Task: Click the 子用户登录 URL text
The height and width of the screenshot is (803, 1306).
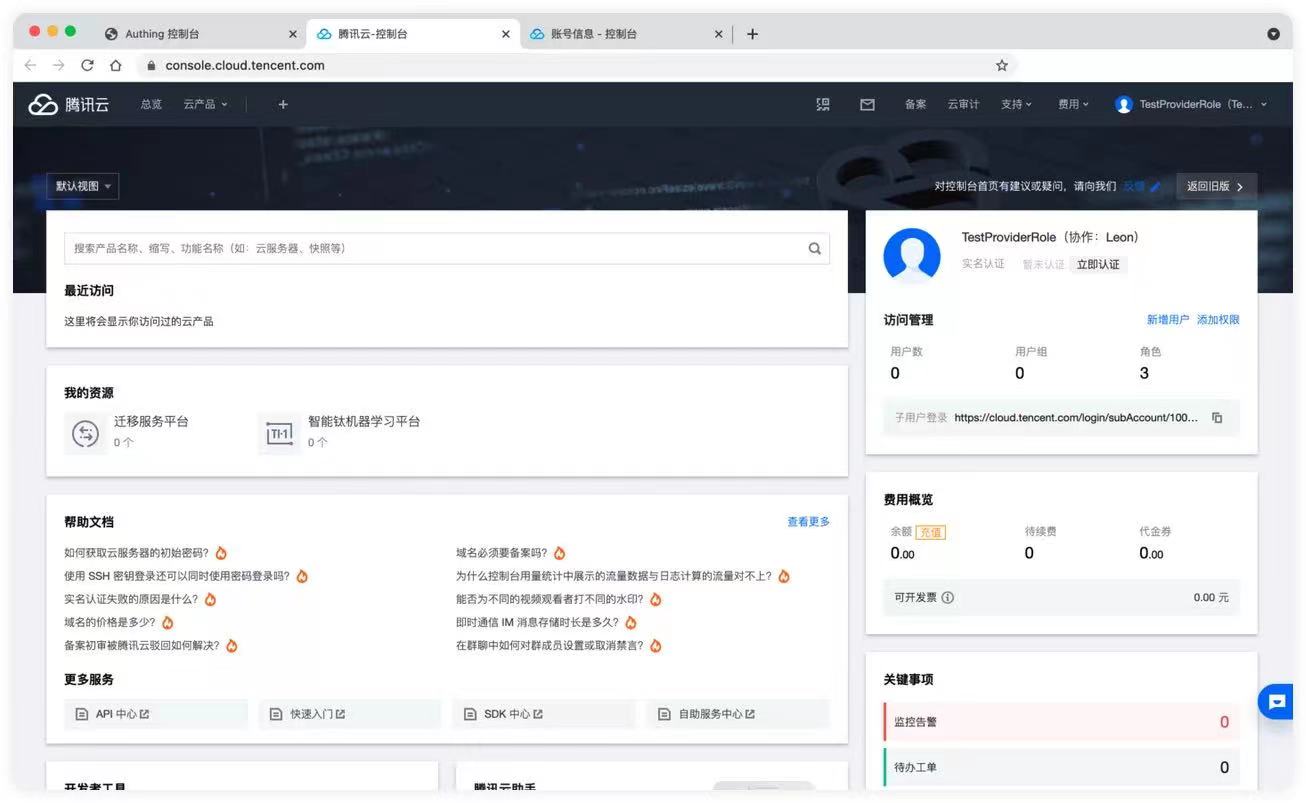Action: click(1076, 418)
